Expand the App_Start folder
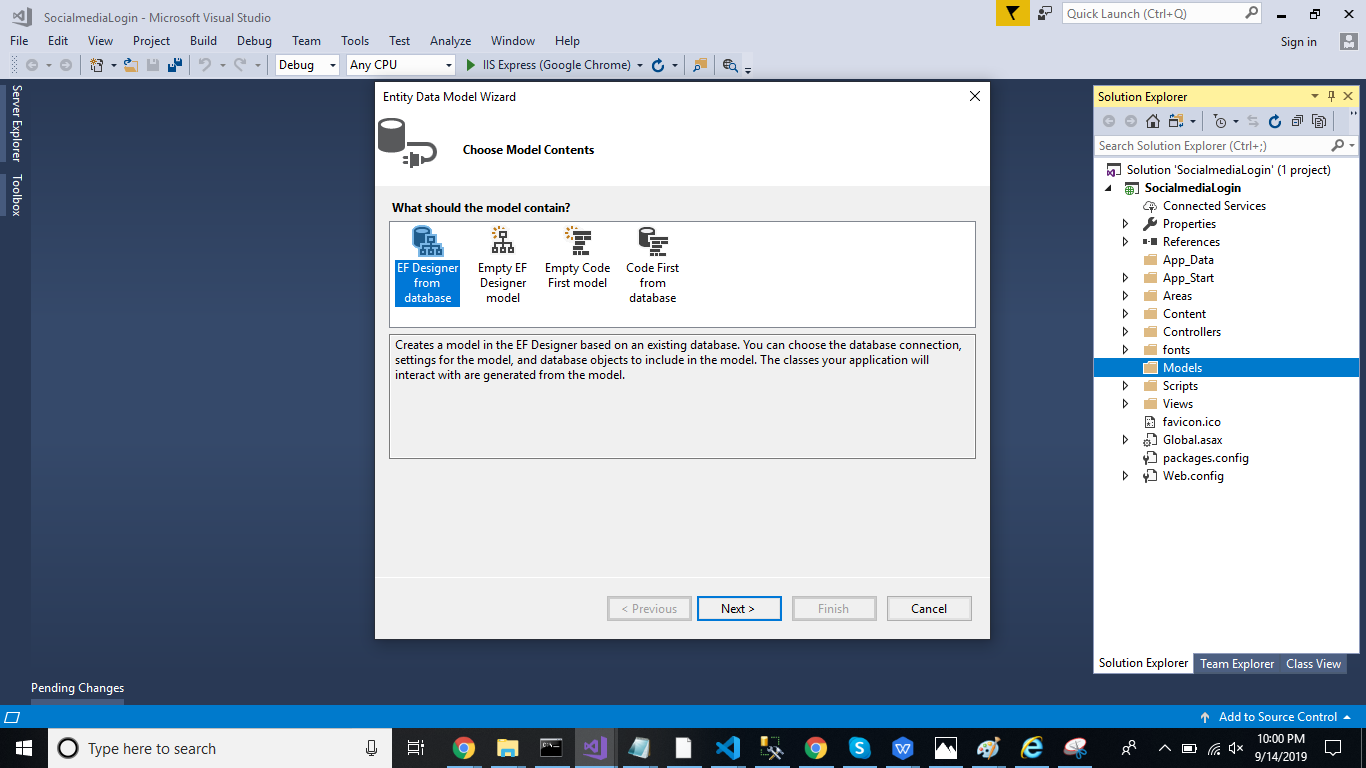Viewport: 1366px width, 768px height. [1126, 278]
